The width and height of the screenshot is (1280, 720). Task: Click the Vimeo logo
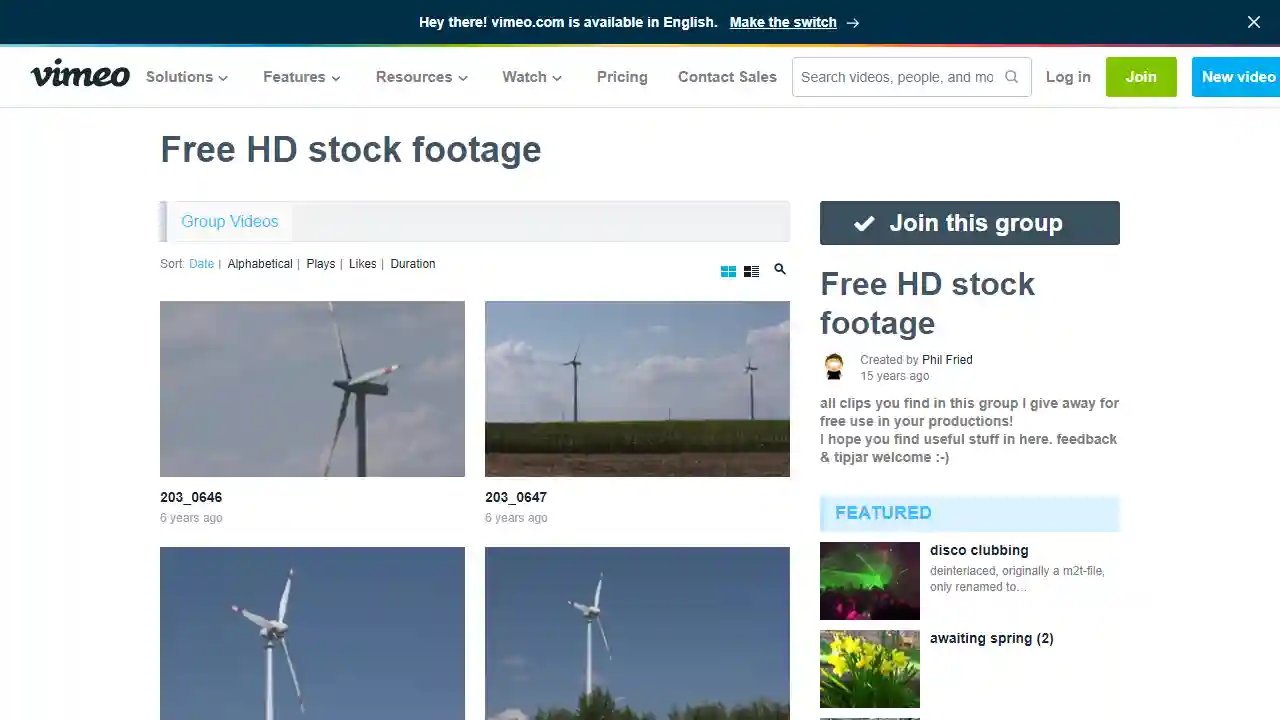[80, 74]
